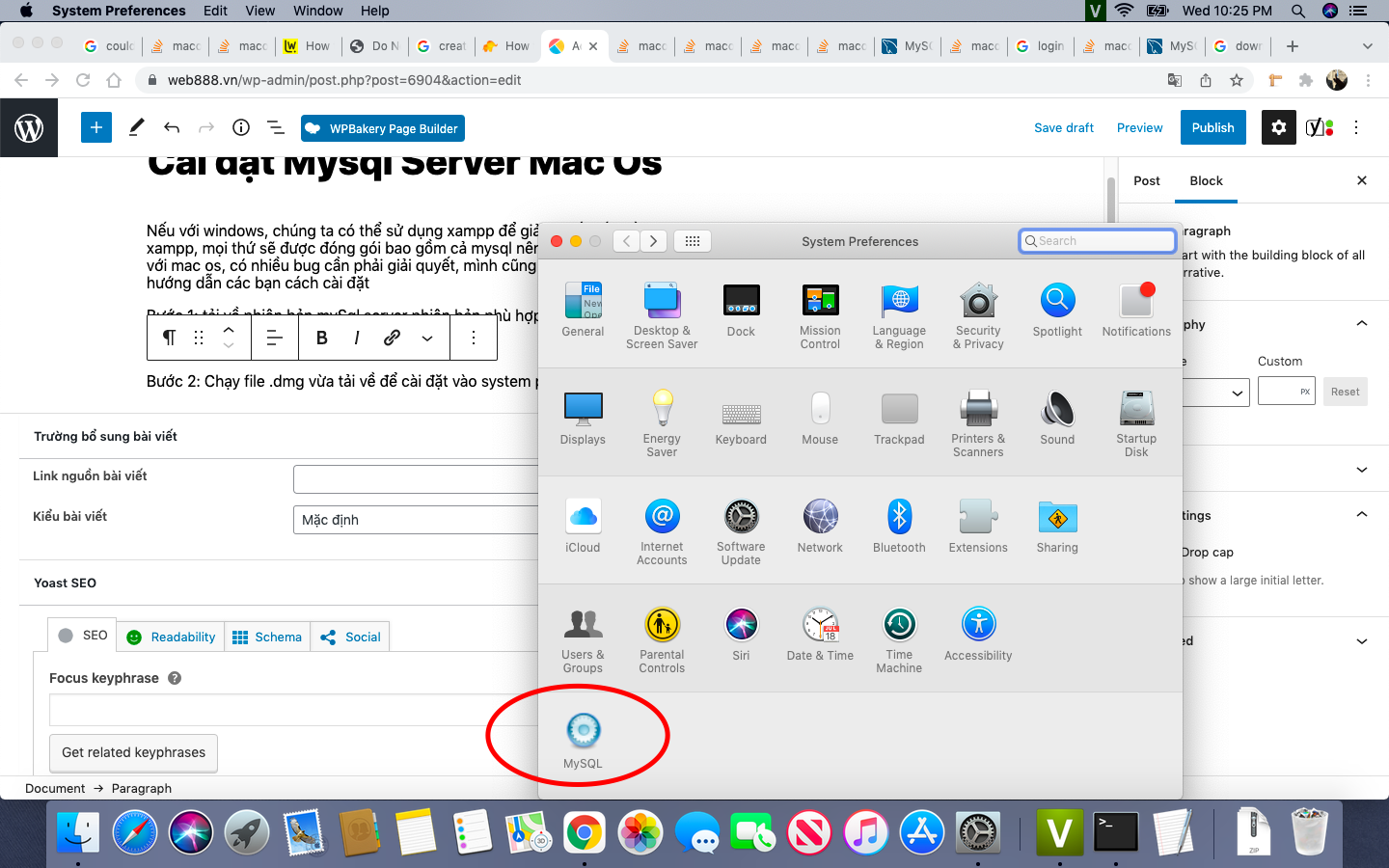Open Spotlight search in the menu bar
Image resolution: width=1389 pixels, height=868 pixels.
pos(1298,11)
